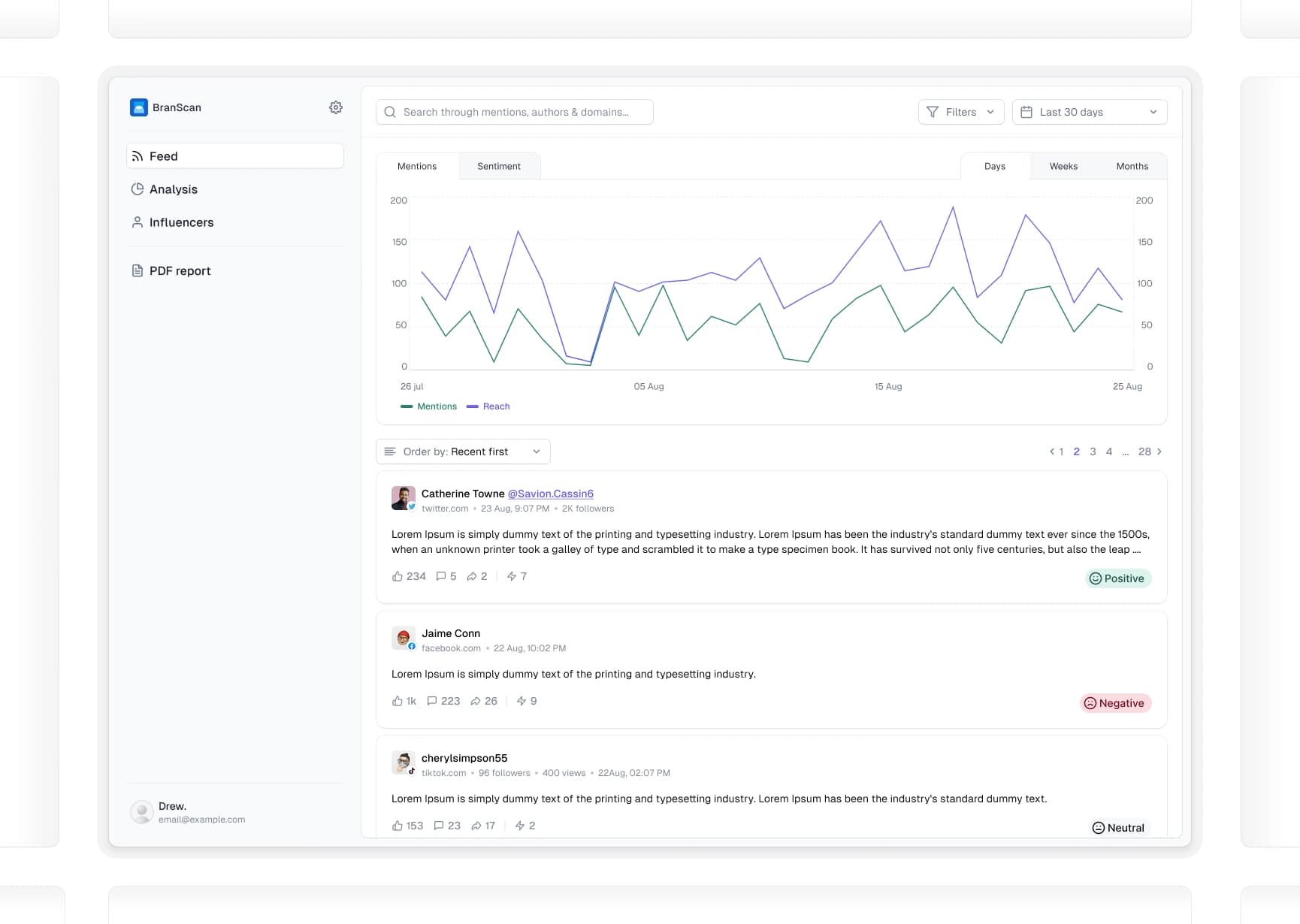Switch to the Sentiment chart tab
1300x924 pixels.
(x=499, y=166)
